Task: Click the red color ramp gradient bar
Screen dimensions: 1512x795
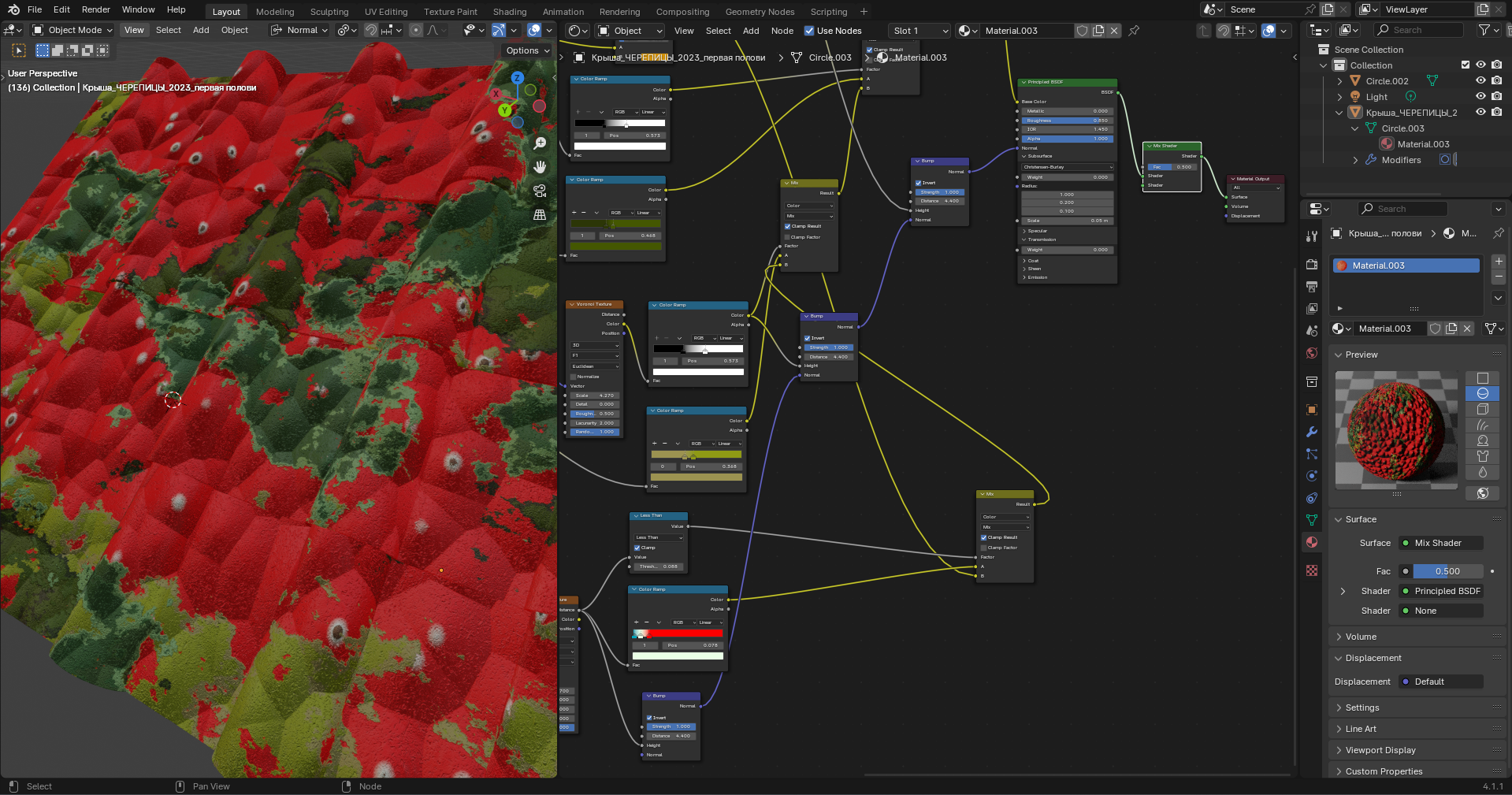Action: click(x=678, y=633)
